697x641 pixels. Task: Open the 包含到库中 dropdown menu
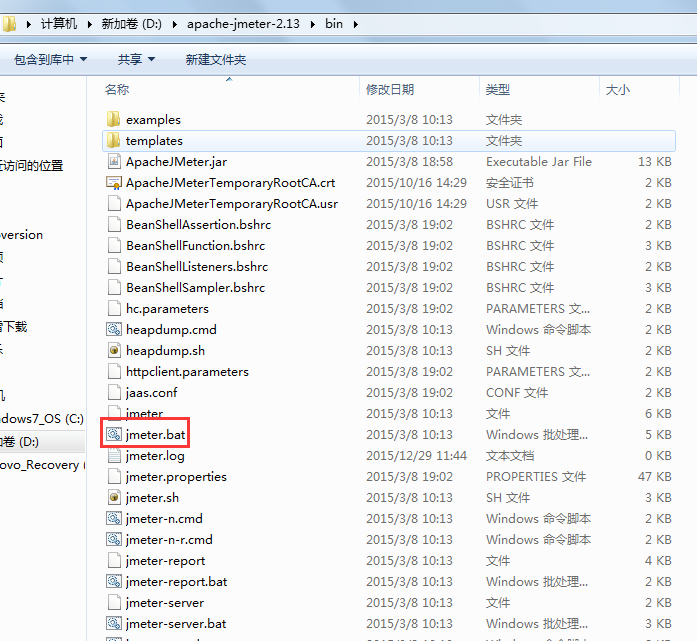point(49,60)
